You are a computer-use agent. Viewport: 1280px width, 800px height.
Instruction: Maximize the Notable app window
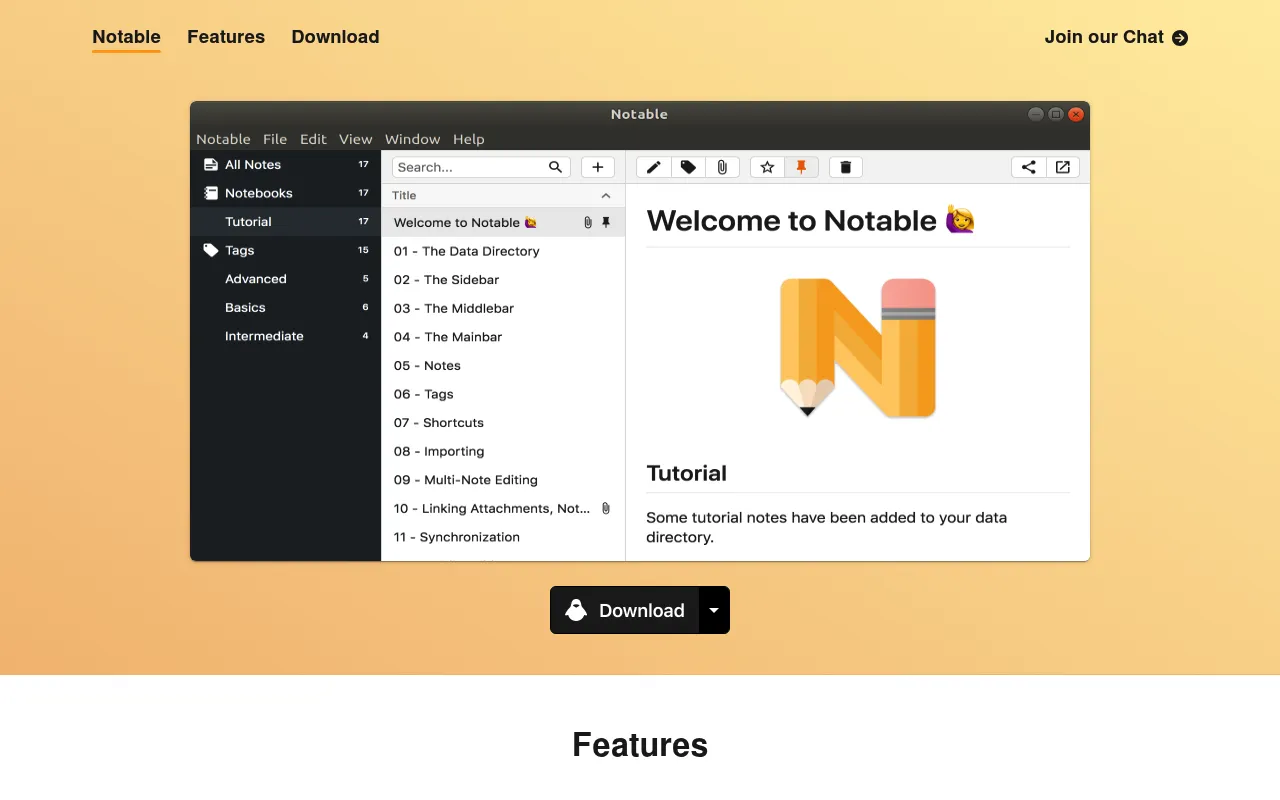click(x=1056, y=114)
